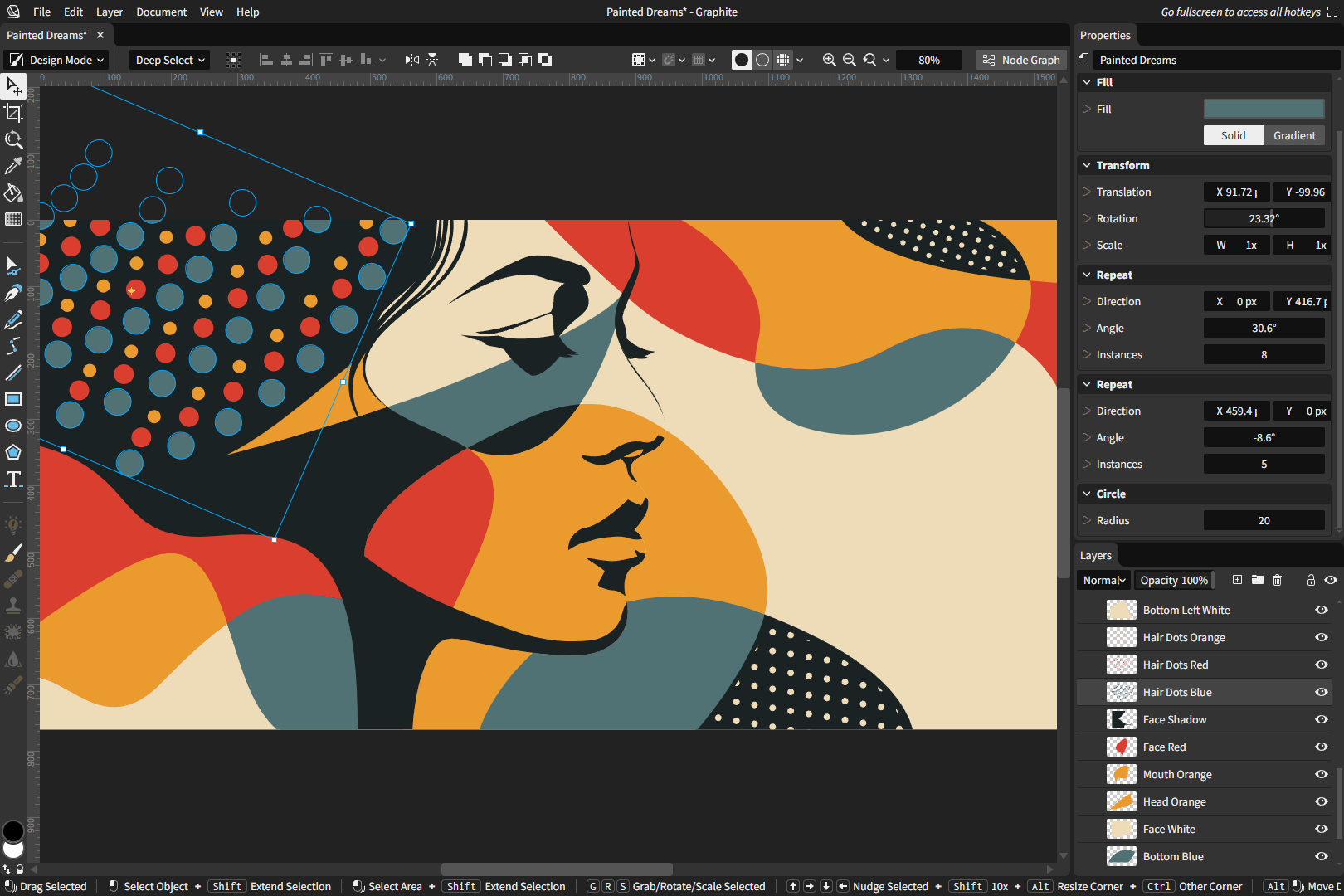Screen dimensions: 1344x896
Task: Toggle visibility of Face Shadow layer
Action: point(1322,719)
